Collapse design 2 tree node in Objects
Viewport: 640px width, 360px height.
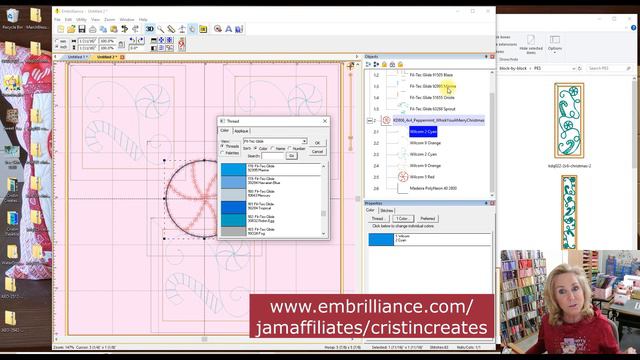click(x=369, y=121)
